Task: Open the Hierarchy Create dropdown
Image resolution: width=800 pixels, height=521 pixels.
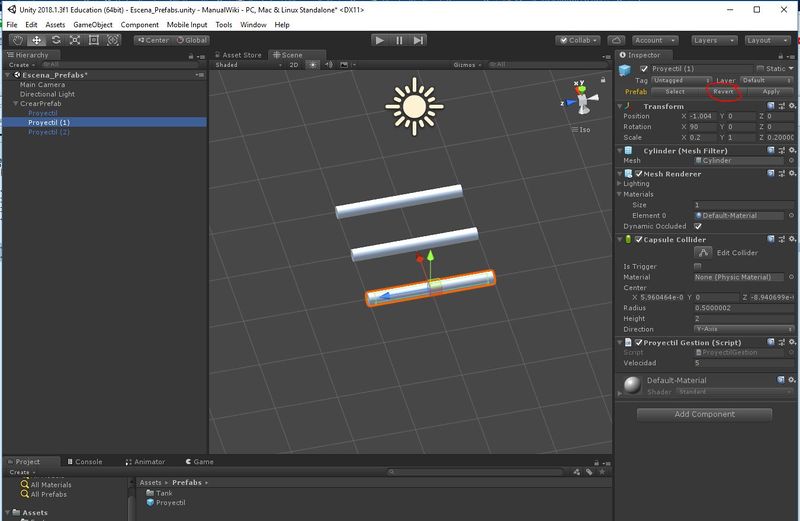Action: [22, 65]
